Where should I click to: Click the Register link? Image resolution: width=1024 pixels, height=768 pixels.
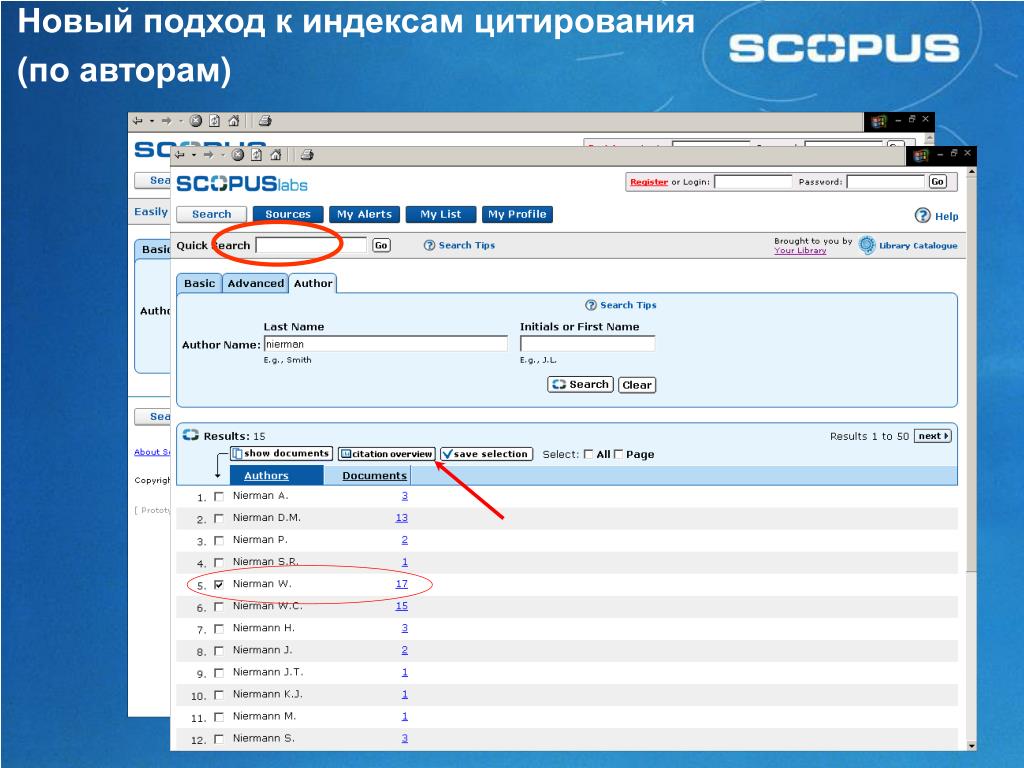649,182
